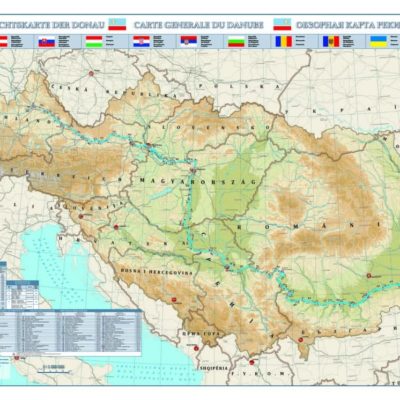Click the Zagreb capital marker

click(116, 227)
